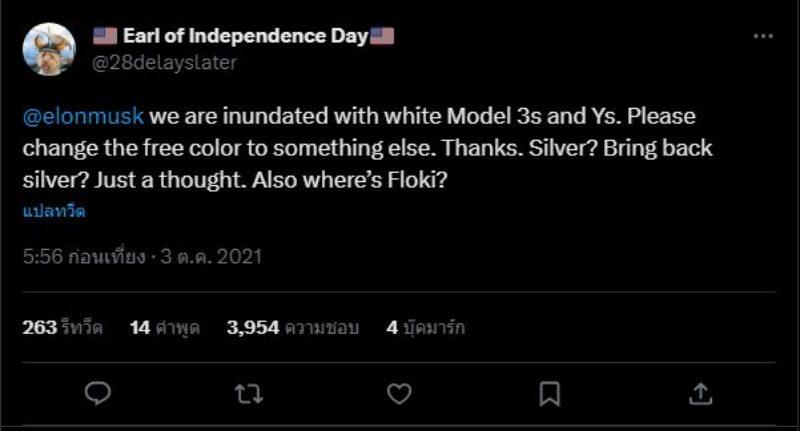View the 4 บุ๊คมาร์ก bookmarks count
Image resolution: width=800 pixels, height=431 pixels.
(425, 327)
